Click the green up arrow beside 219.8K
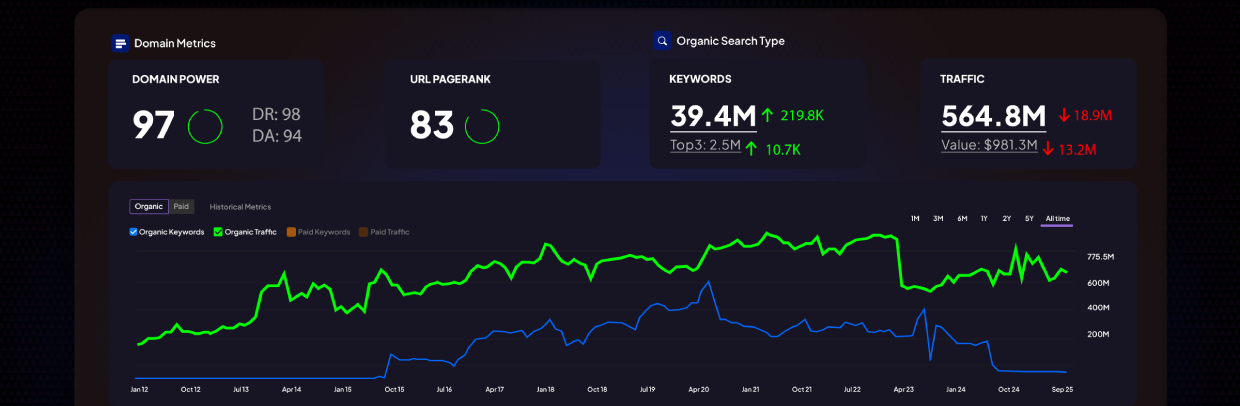The height and width of the screenshot is (406, 1240). 768,115
